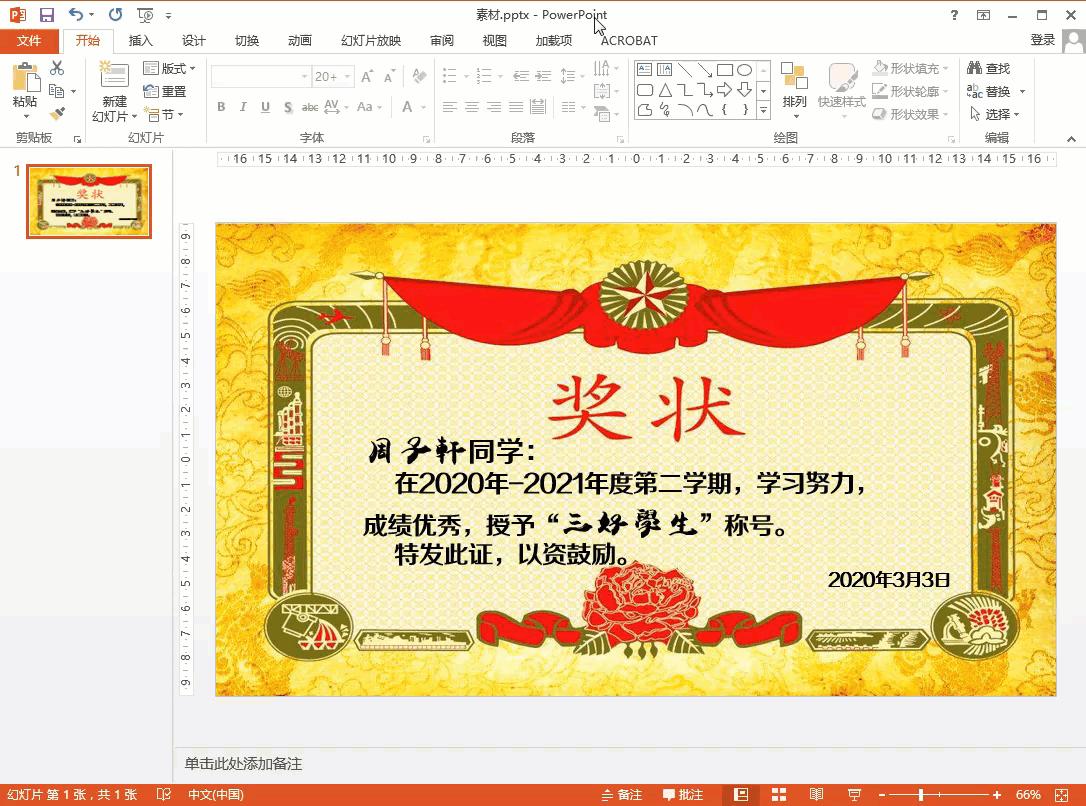
Task: Toggle Italic formatting button
Action: (243, 107)
